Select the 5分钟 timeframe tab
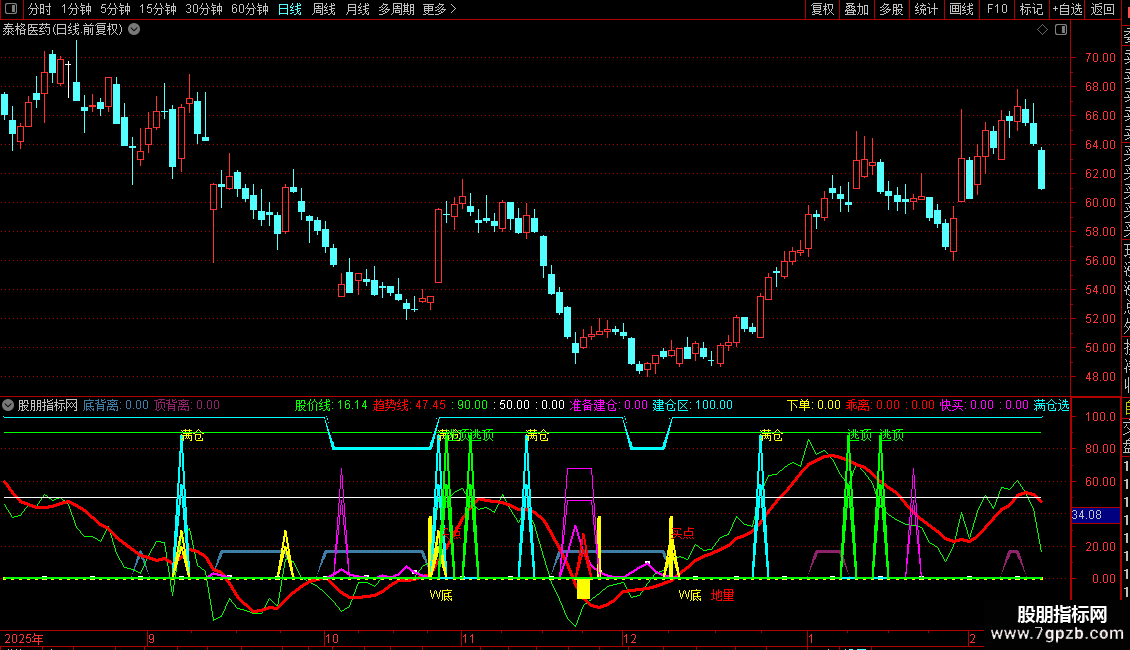1130x650 pixels. click(x=115, y=9)
